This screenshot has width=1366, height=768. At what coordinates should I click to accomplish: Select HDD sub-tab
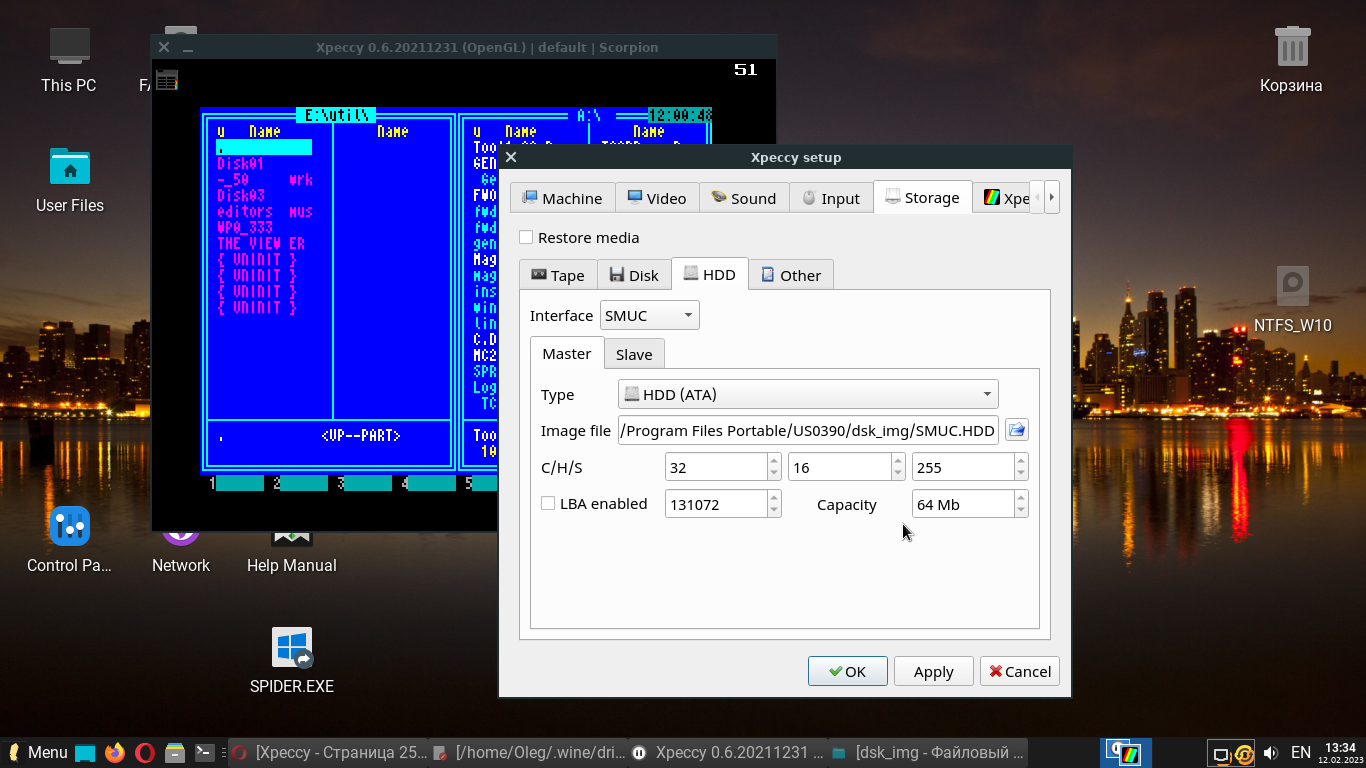(709, 274)
